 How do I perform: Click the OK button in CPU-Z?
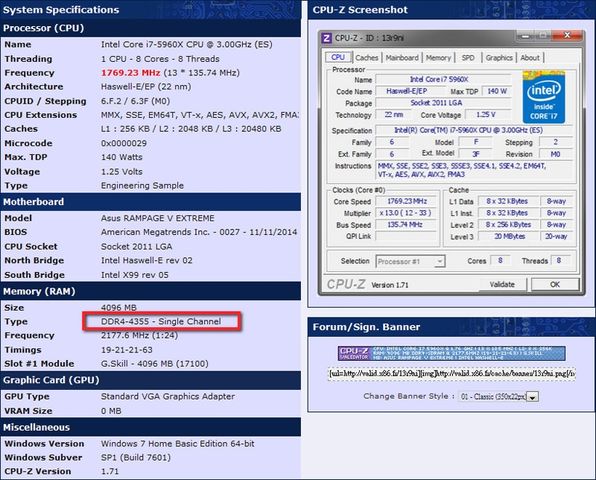[x=555, y=284]
